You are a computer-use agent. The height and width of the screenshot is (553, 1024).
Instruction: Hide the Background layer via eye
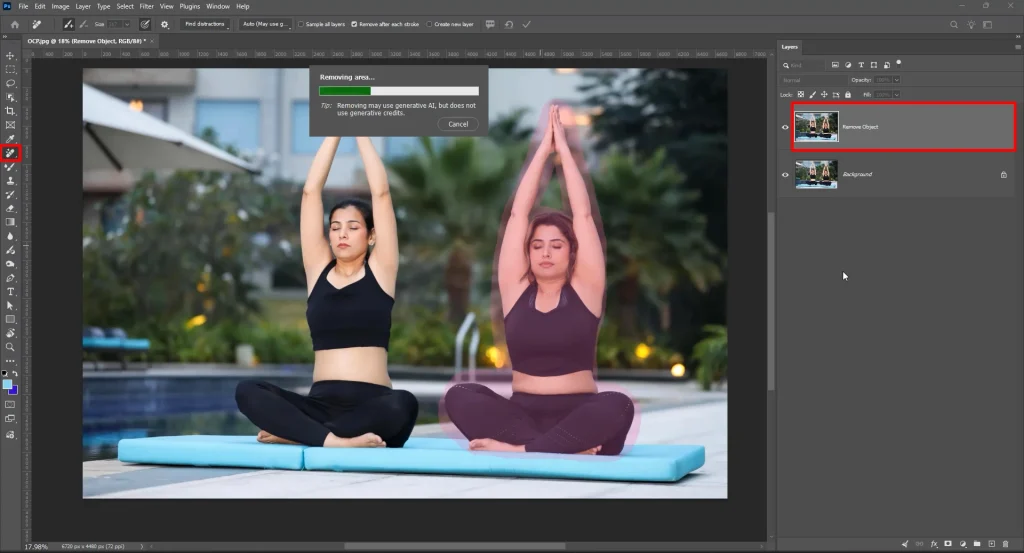tap(786, 175)
